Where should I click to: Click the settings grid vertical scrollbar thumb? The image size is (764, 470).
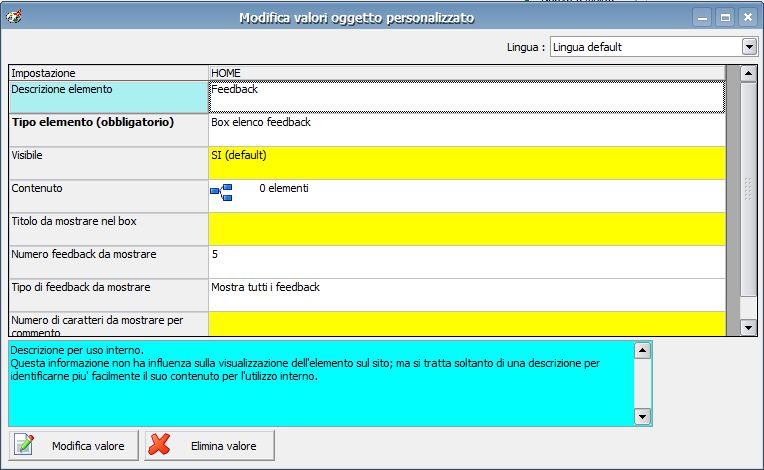[x=748, y=189]
